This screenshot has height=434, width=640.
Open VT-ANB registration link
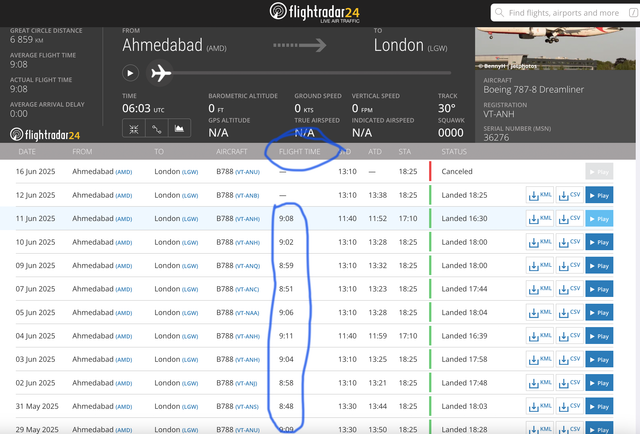247,196
